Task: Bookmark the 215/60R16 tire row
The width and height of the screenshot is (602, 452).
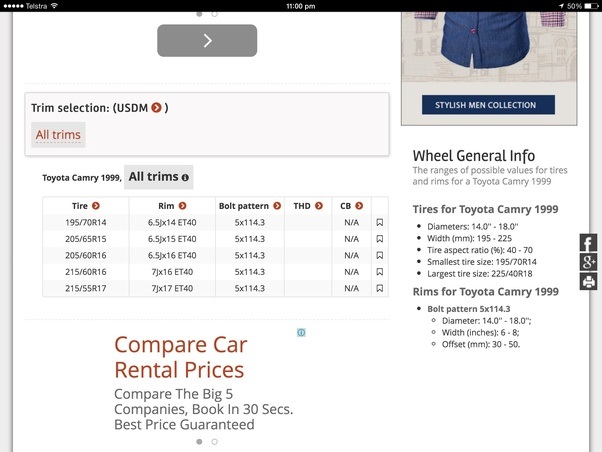Action: pyautogui.click(x=380, y=272)
